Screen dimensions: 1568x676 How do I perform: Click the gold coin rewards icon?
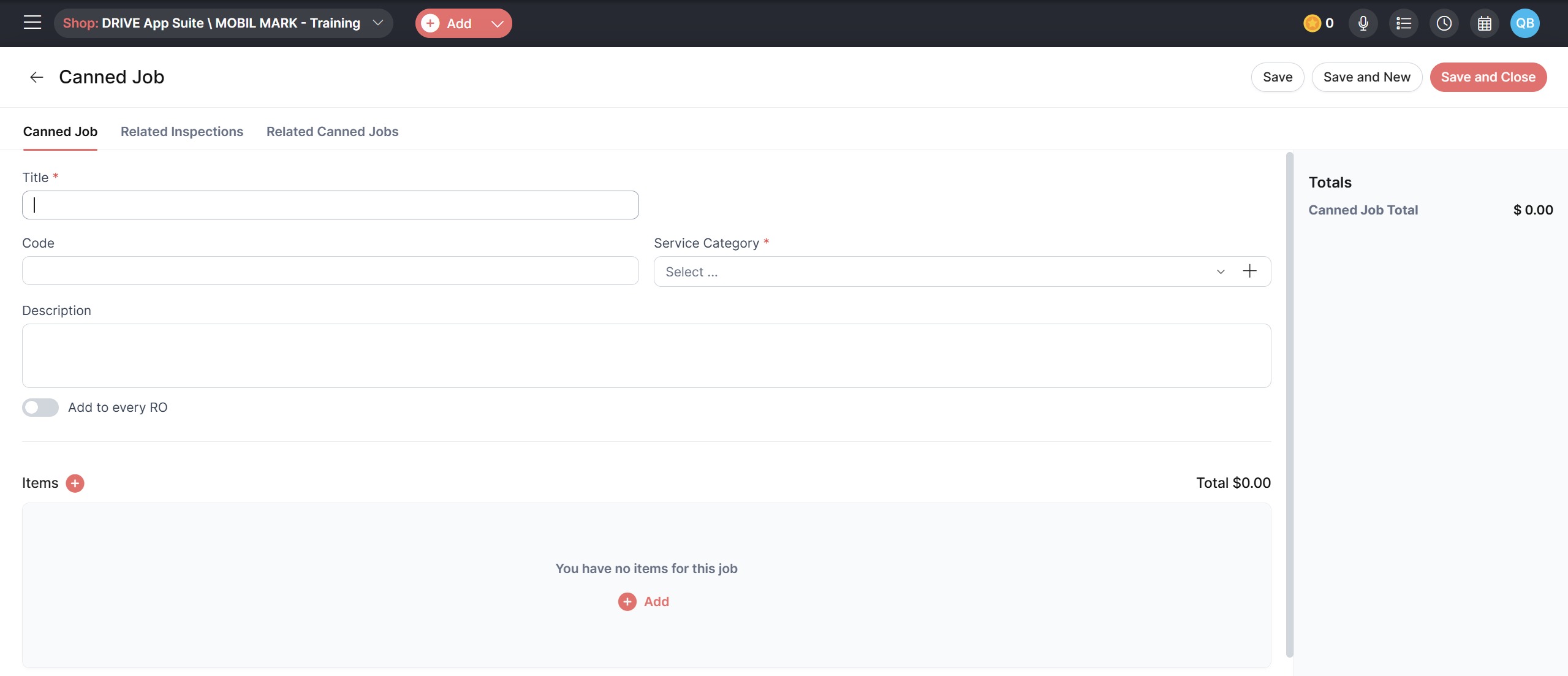(1311, 23)
